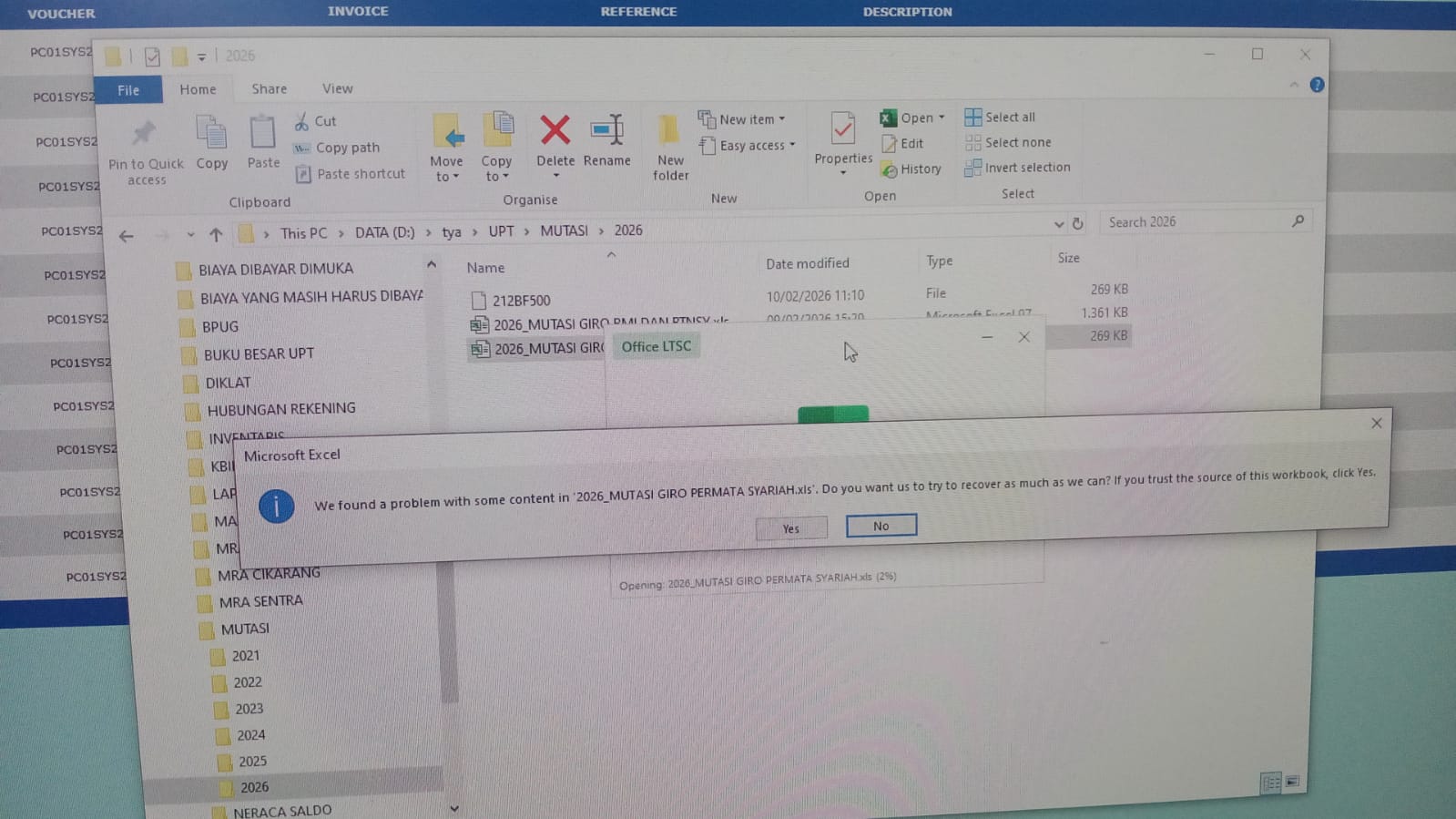The width and height of the screenshot is (1456, 819).
Task: Click DATA (D:) in the address bar
Action: point(384,232)
